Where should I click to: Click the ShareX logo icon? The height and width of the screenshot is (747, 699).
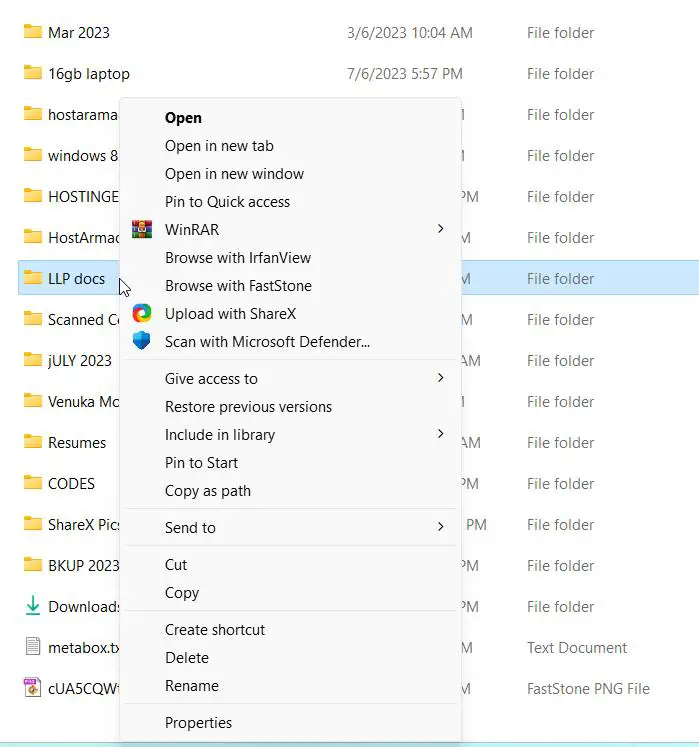pyautogui.click(x=142, y=313)
